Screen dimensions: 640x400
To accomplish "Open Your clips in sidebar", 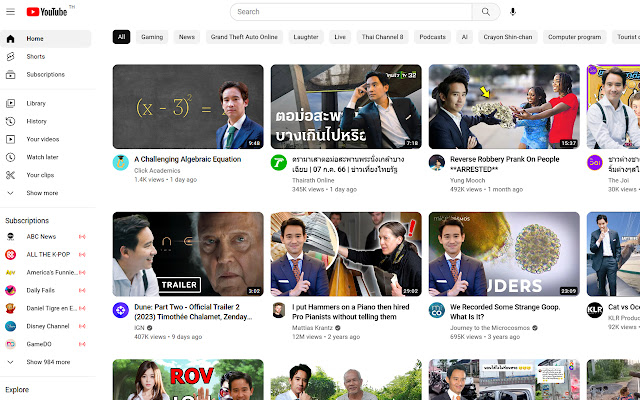I will click(40, 175).
